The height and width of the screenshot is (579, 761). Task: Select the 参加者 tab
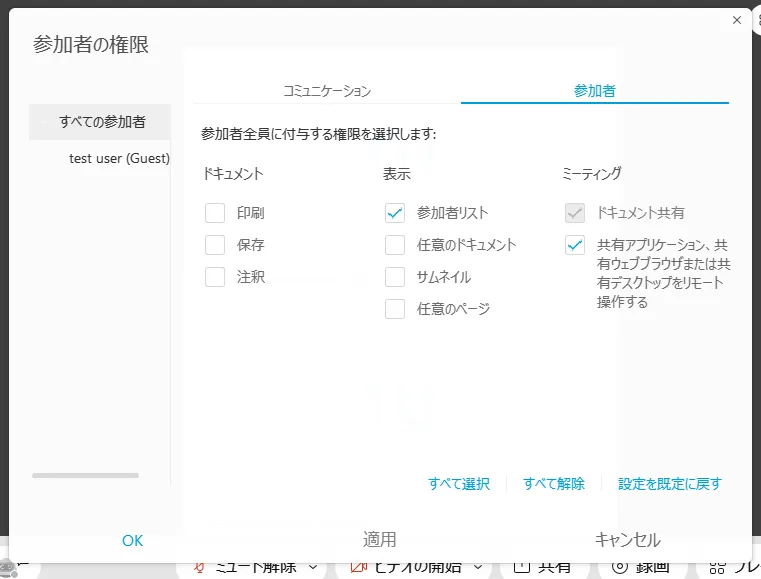[594, 91]
